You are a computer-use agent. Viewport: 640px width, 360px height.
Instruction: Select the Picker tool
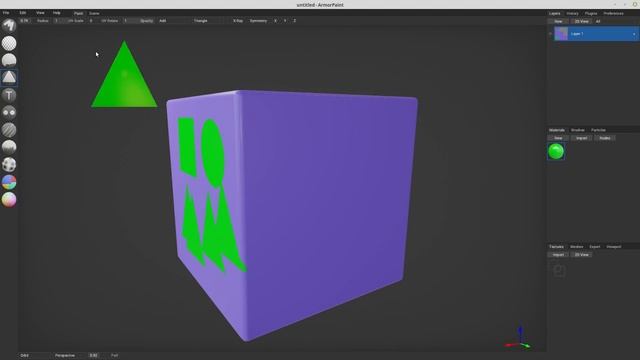click(9, 200)
